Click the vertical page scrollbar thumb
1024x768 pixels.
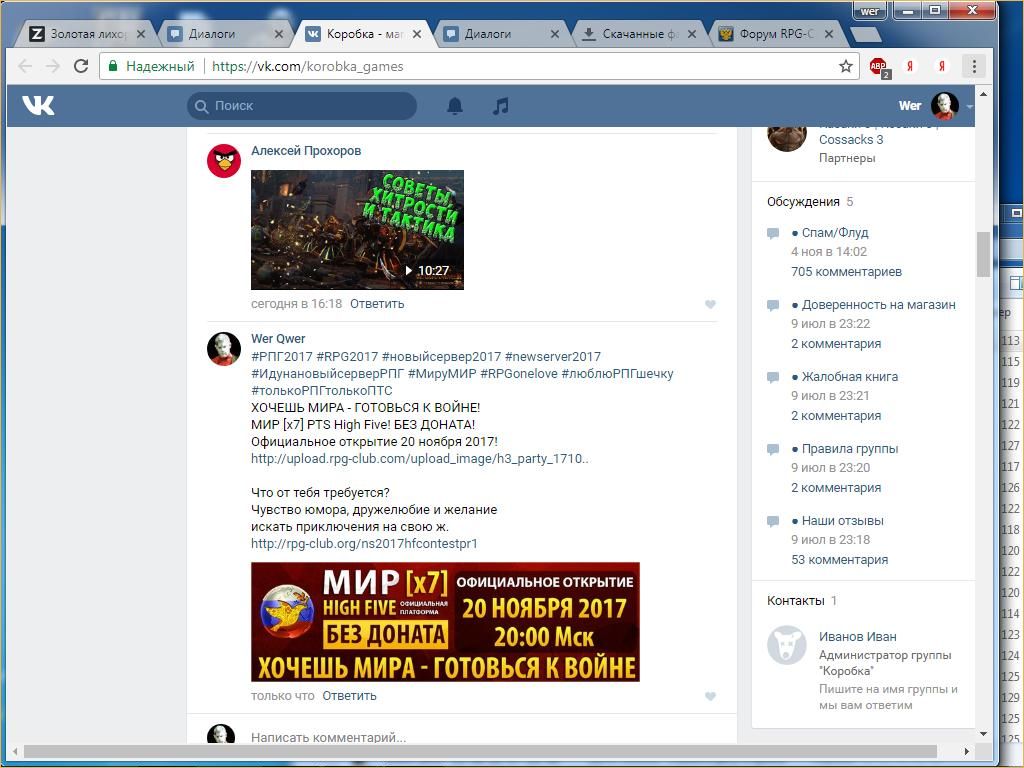pyautogui.click(x=983, y=255)
